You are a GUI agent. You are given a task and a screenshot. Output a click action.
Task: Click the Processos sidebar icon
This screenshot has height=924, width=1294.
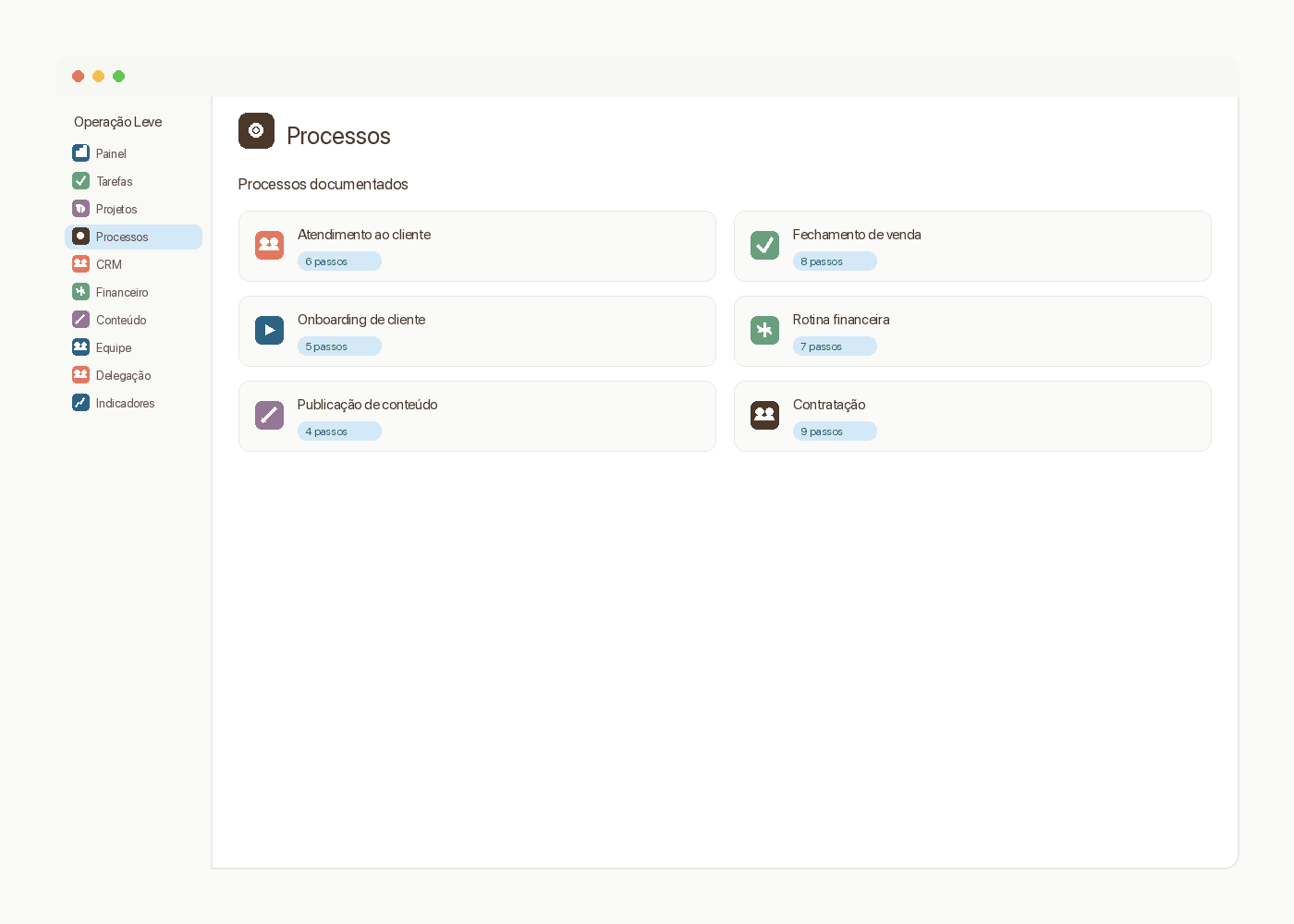point(81,236)
